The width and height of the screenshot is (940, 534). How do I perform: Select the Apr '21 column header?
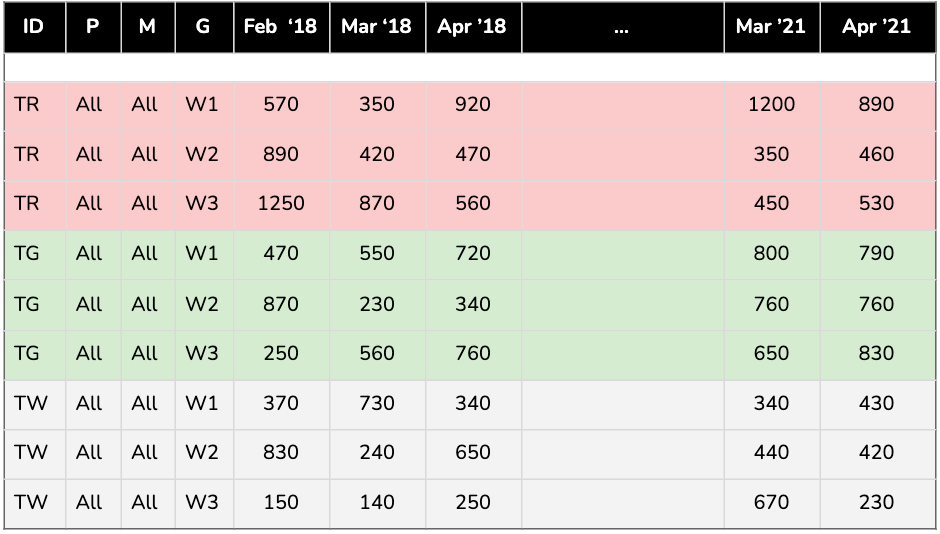876,27
